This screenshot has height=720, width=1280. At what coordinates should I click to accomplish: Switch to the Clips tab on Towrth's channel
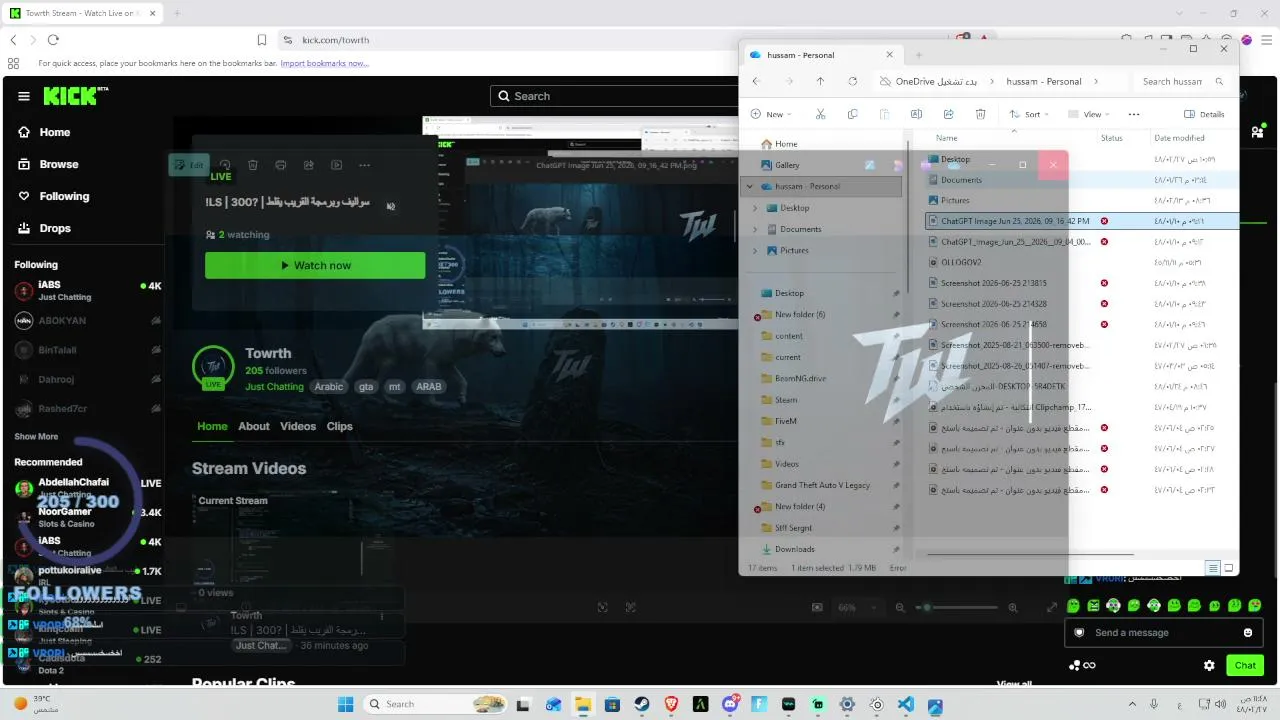click(340, 426)
